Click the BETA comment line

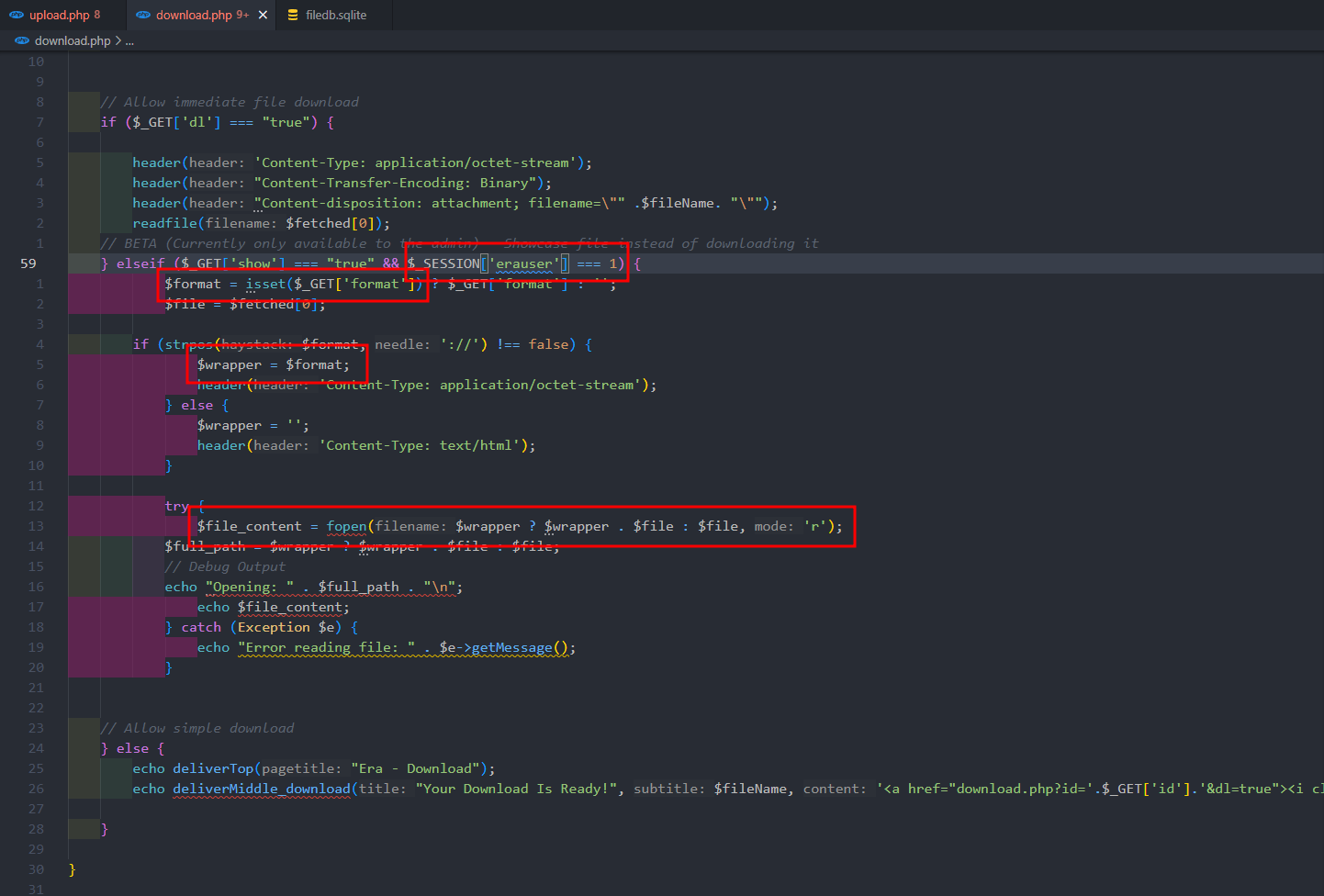coord(459,243)
